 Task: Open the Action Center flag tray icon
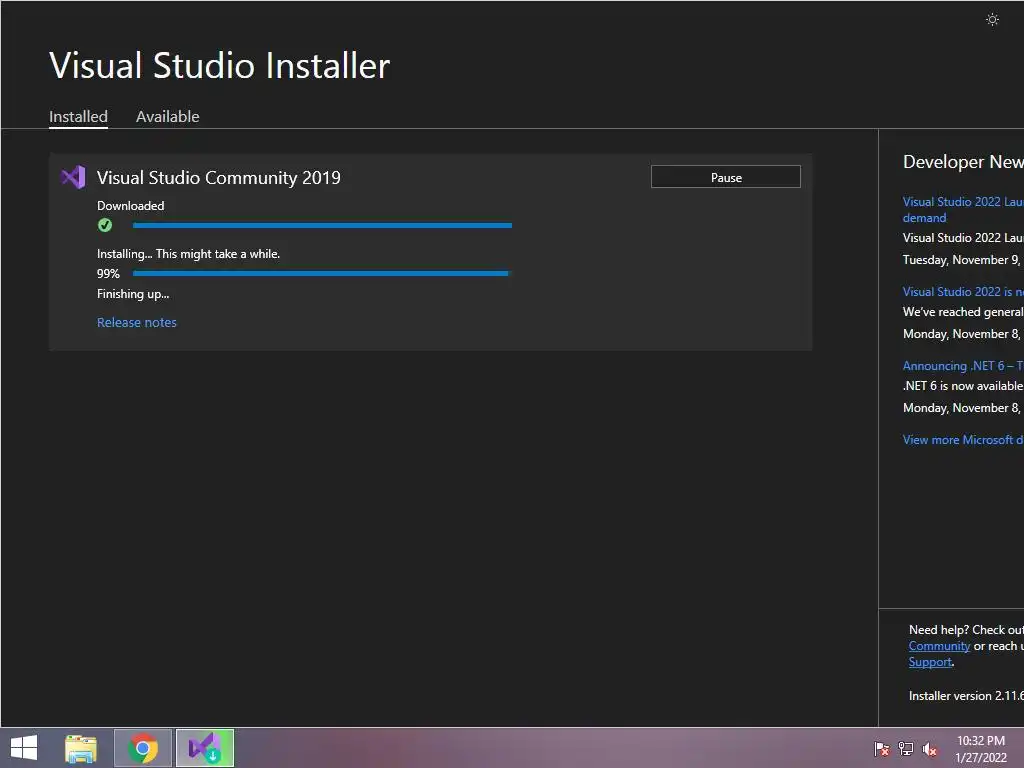882,749
